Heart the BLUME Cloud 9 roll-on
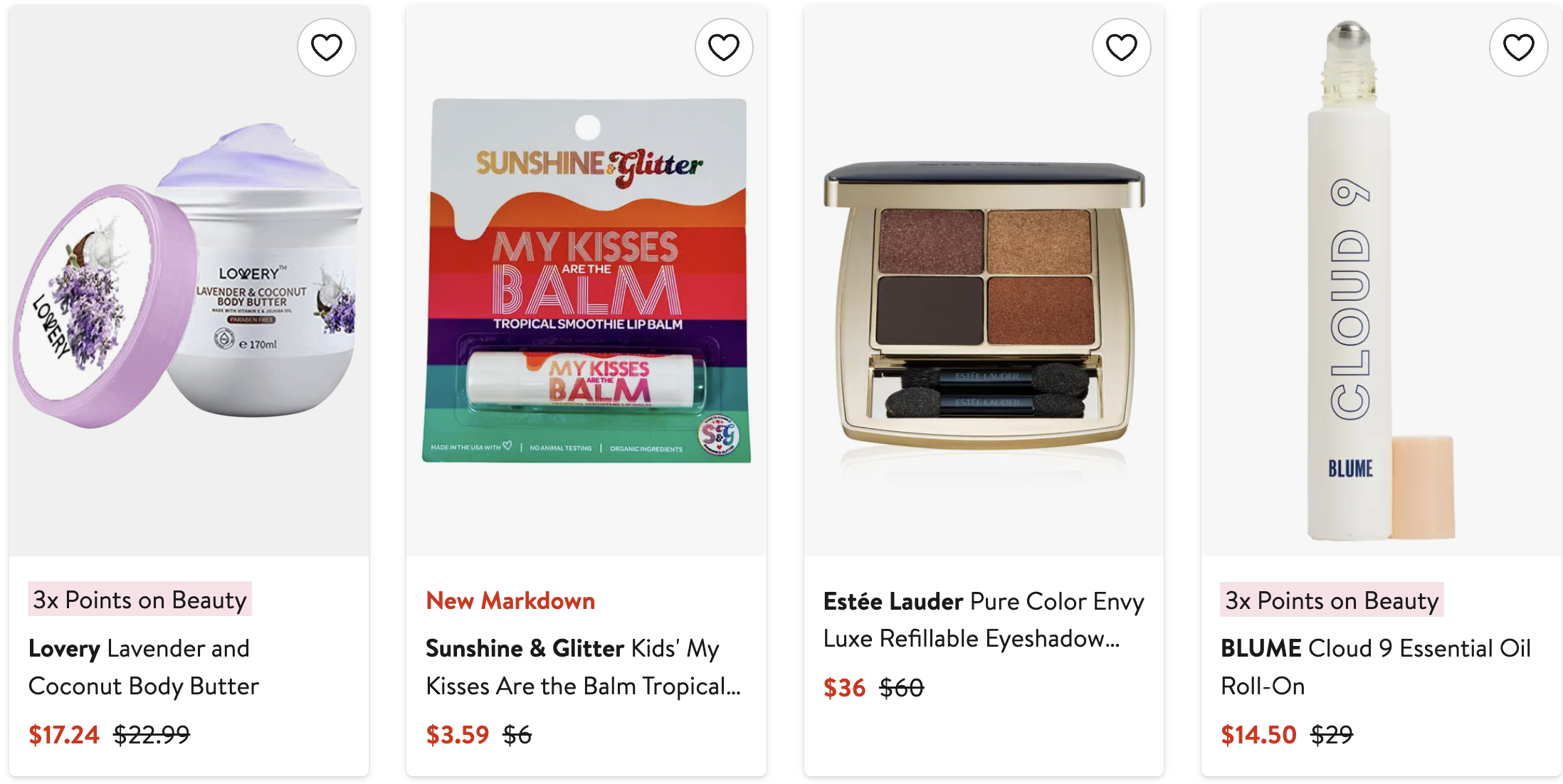1563x784 pixels. pyautogui.click(x=1518, y=48)
